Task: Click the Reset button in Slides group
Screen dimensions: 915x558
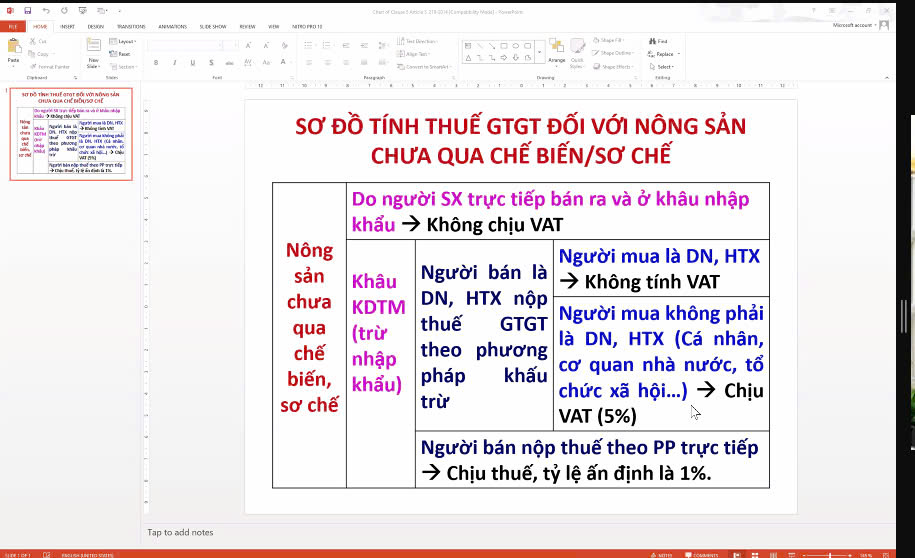Action: coord(123,54)
